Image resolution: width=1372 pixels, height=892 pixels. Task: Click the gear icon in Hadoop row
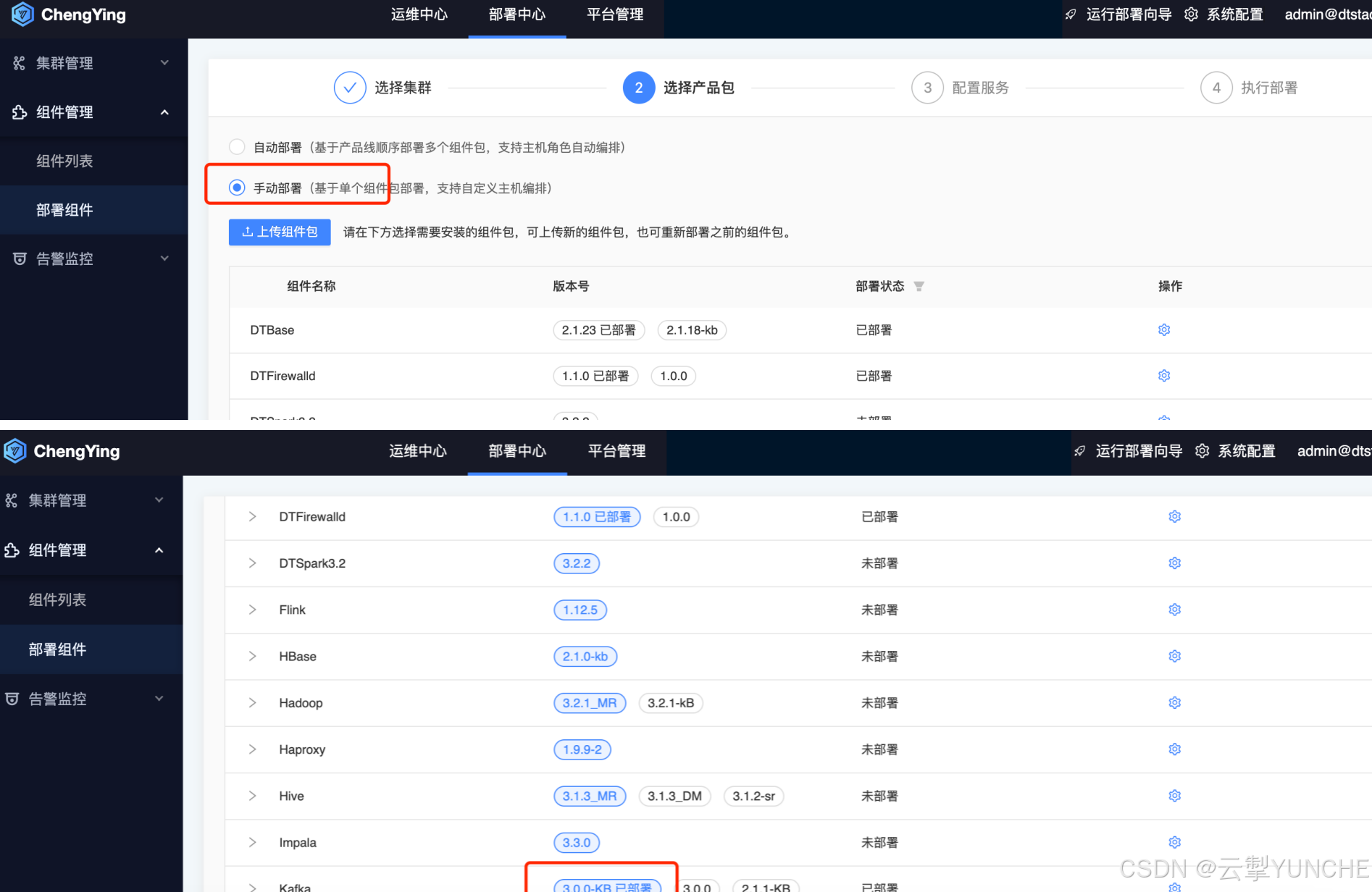[1174, 702]
